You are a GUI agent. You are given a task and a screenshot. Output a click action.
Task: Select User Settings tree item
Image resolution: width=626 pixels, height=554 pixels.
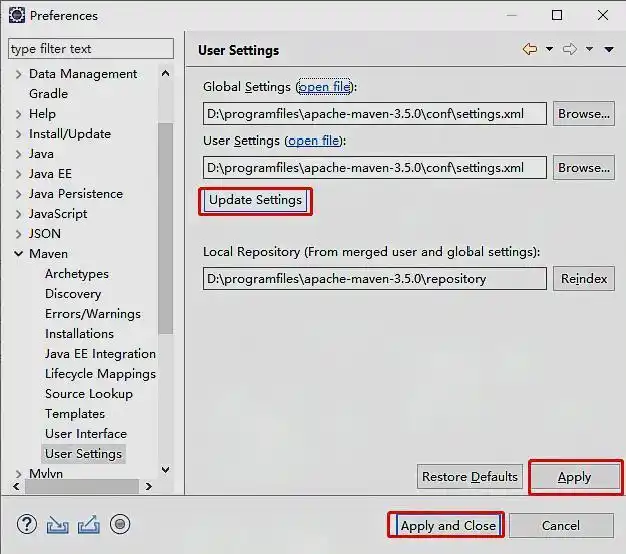click(83, 454)
